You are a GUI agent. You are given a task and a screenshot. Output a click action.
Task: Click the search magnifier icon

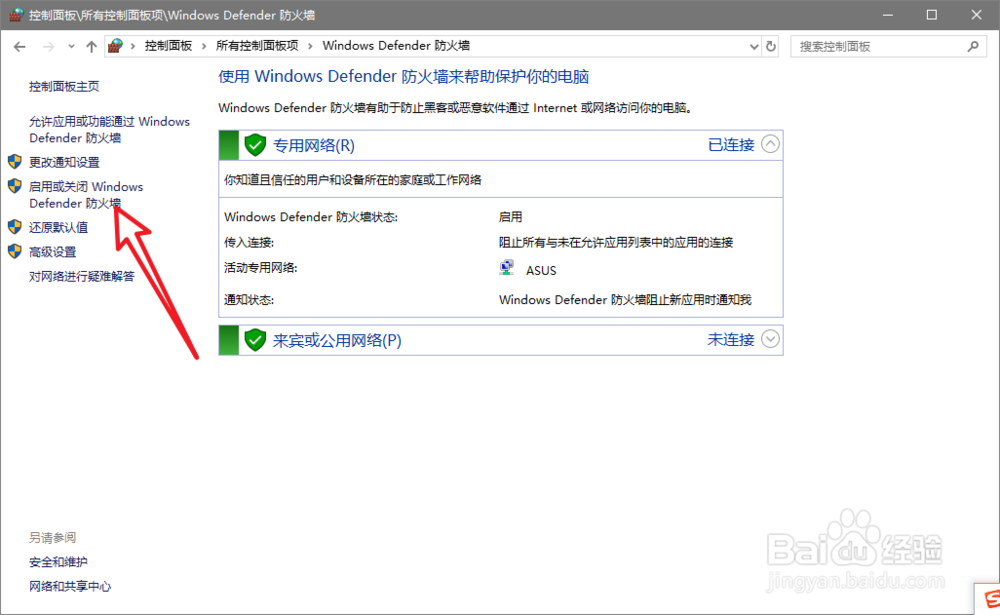point(971,45)
